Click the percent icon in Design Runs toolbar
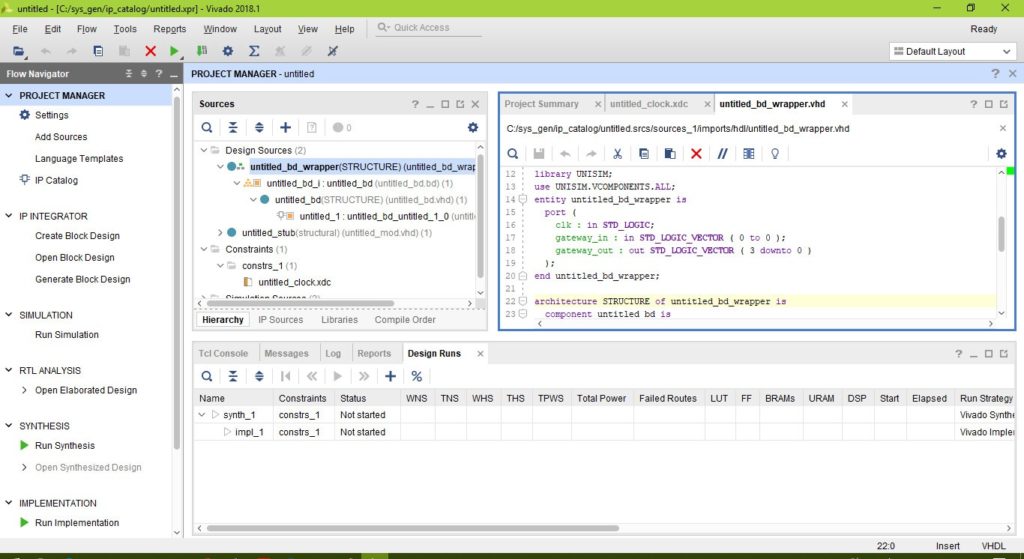 pyautogui.click(x=417, y=376)
